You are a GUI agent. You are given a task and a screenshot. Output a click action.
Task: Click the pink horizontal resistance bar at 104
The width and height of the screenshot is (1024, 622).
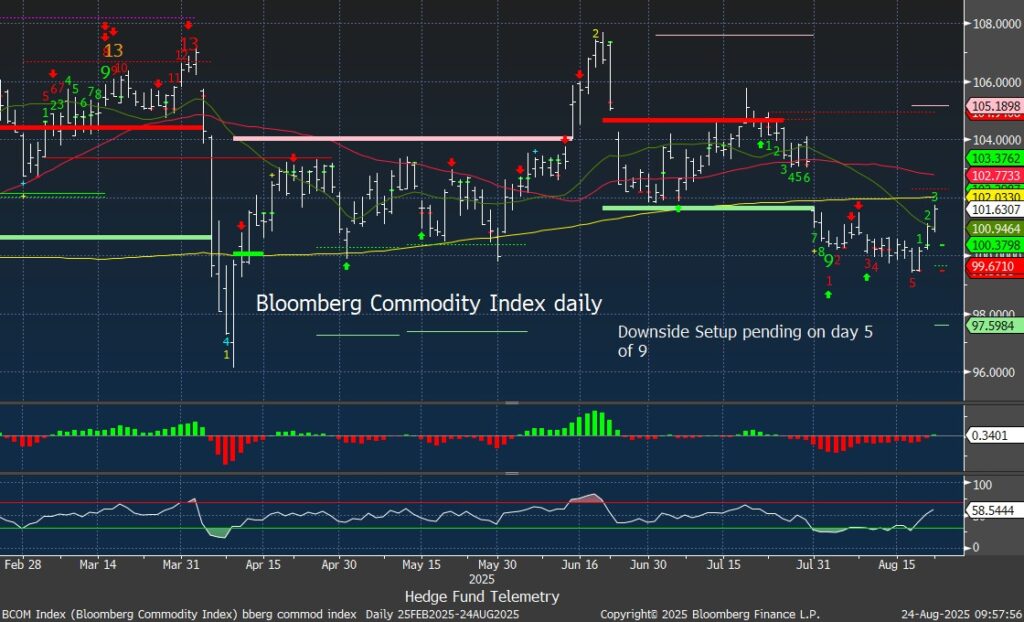(401, 138)
